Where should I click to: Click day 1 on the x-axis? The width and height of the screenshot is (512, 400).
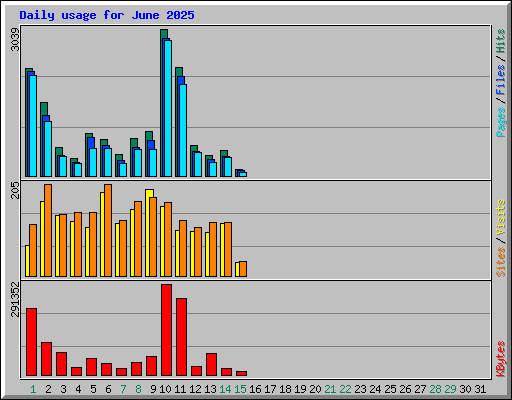tap(33, 389)
